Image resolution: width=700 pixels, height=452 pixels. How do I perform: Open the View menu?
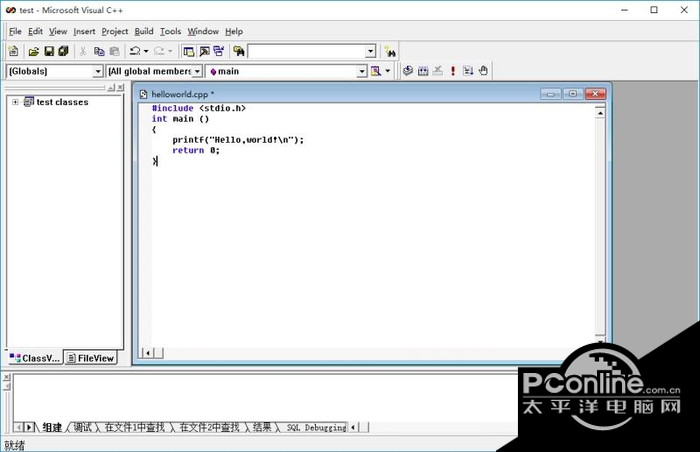58,31
